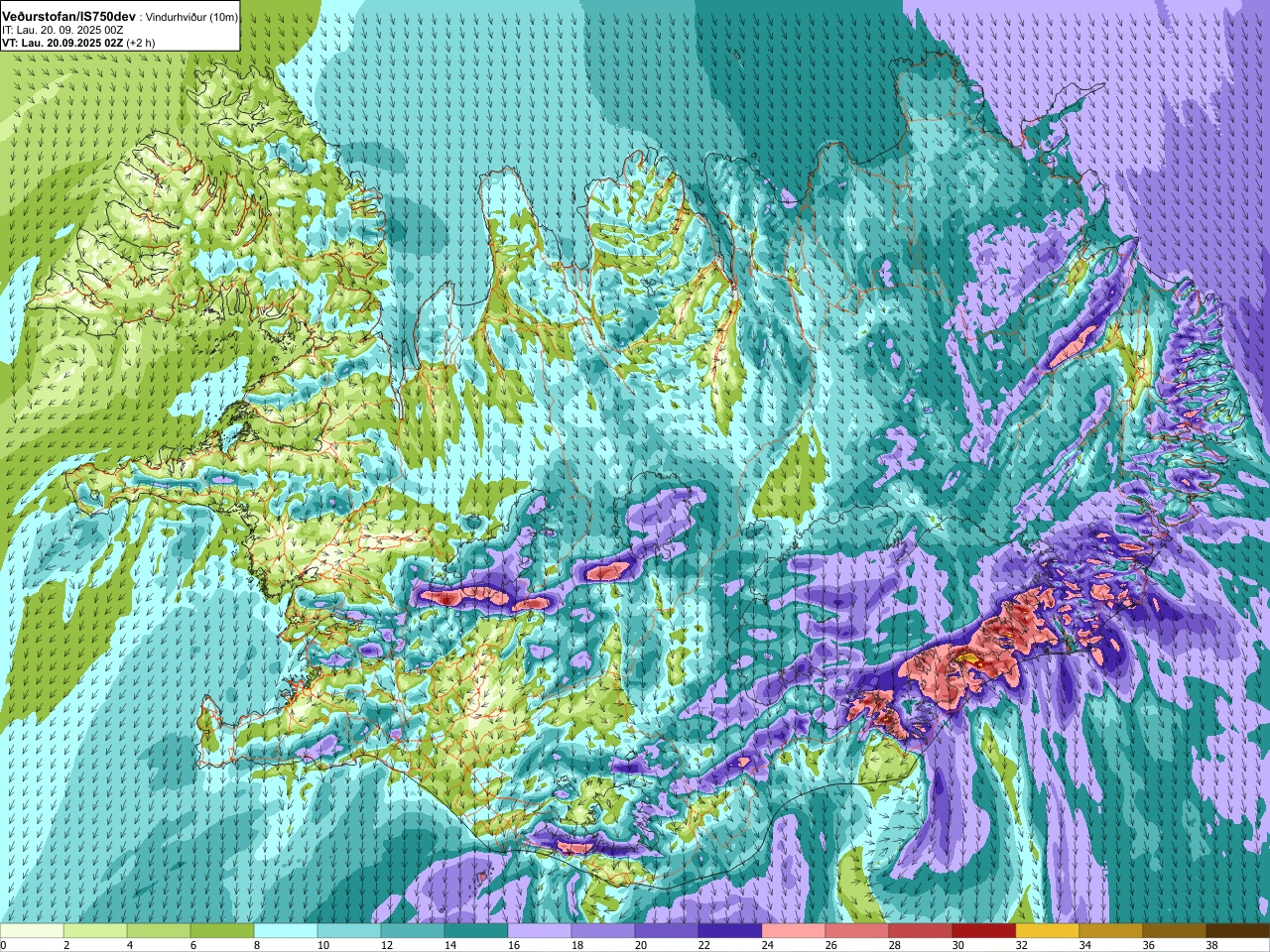Pick the 30–32 dark red legend swatch
This screenshot has height=952, width=1270.
(x=984, y=932)
